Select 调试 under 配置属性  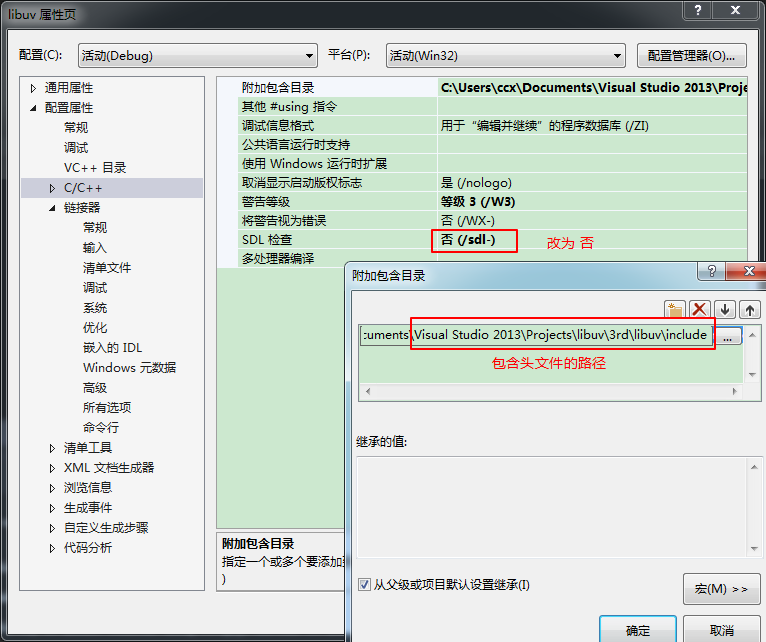point(76,148)
